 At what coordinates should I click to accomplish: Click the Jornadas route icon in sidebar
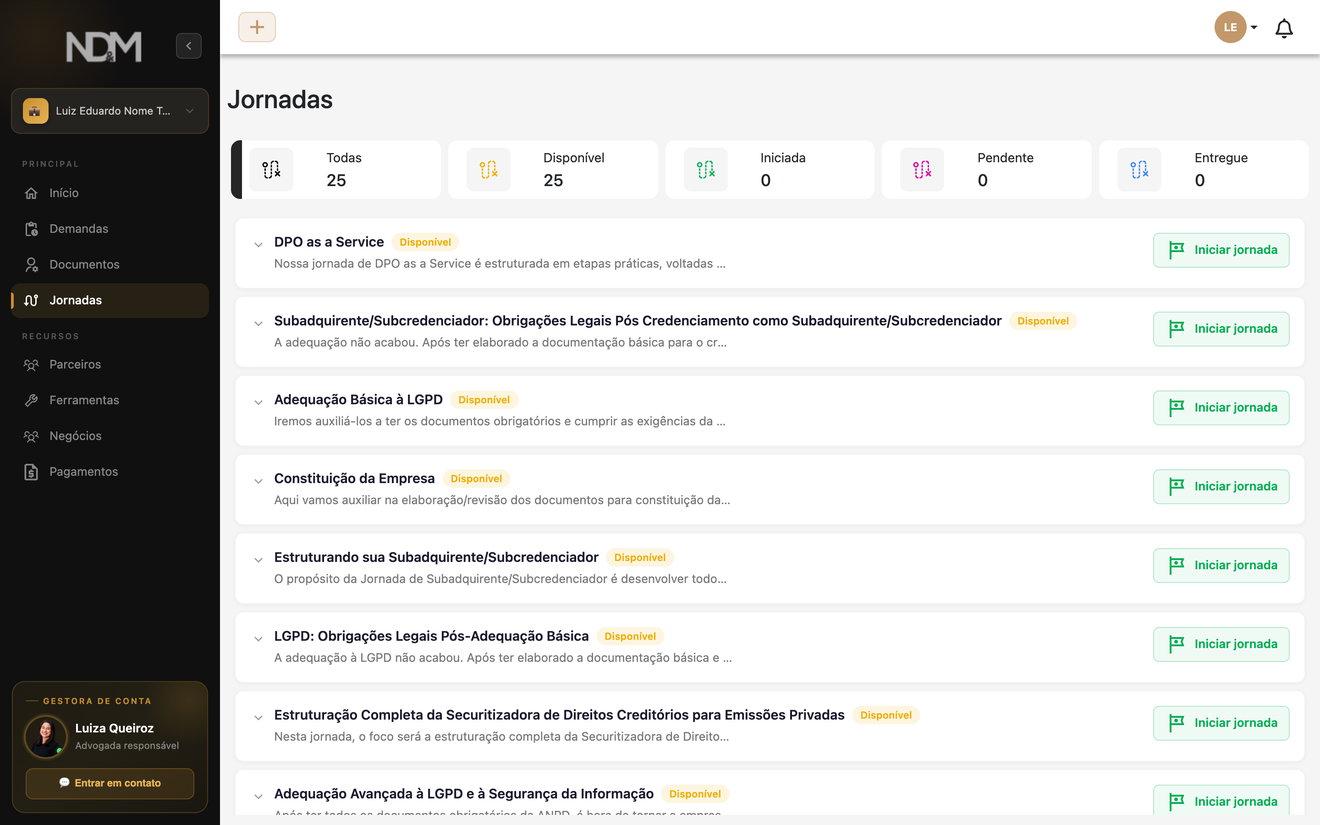tap(31, 300)
